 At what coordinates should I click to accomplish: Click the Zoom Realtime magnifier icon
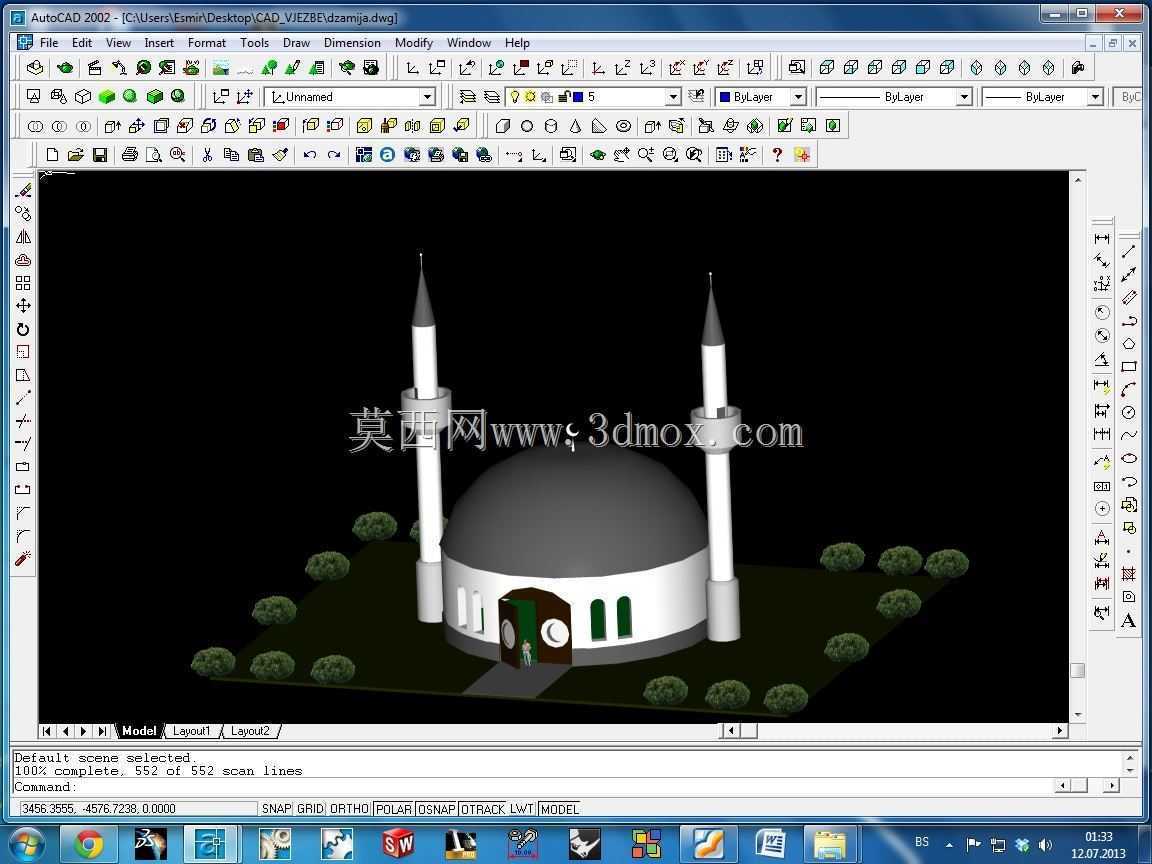tap(645, 155)
